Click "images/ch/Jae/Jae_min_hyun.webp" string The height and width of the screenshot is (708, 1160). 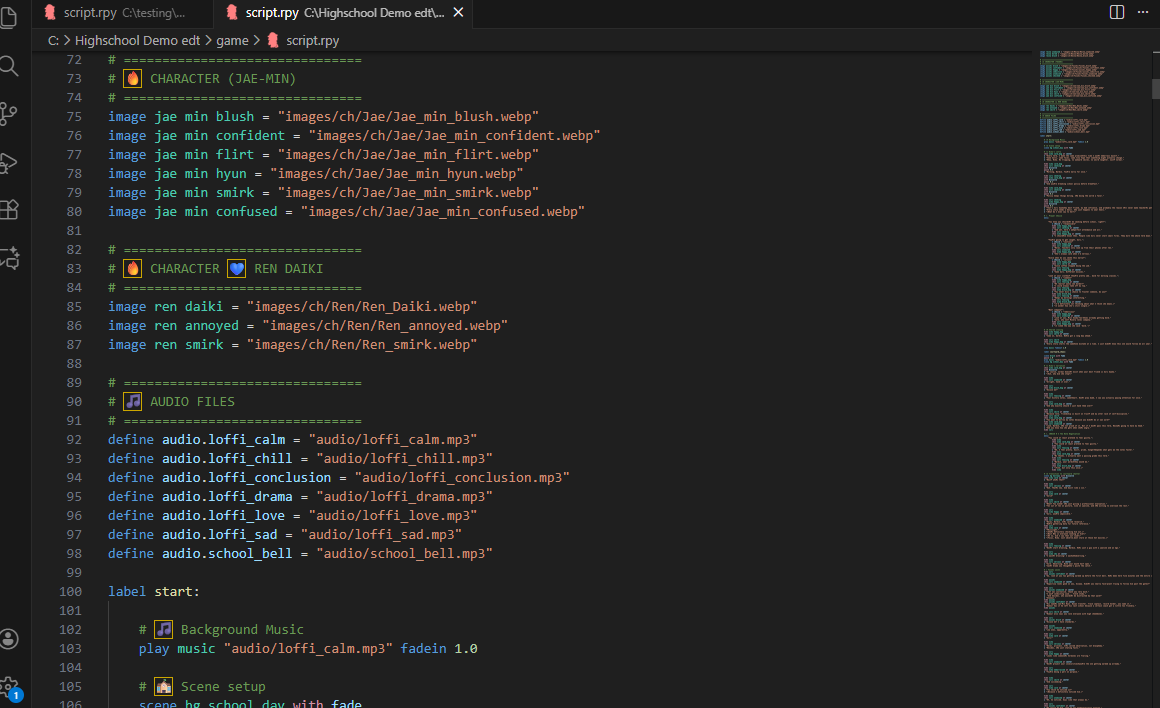click(397, 174)
